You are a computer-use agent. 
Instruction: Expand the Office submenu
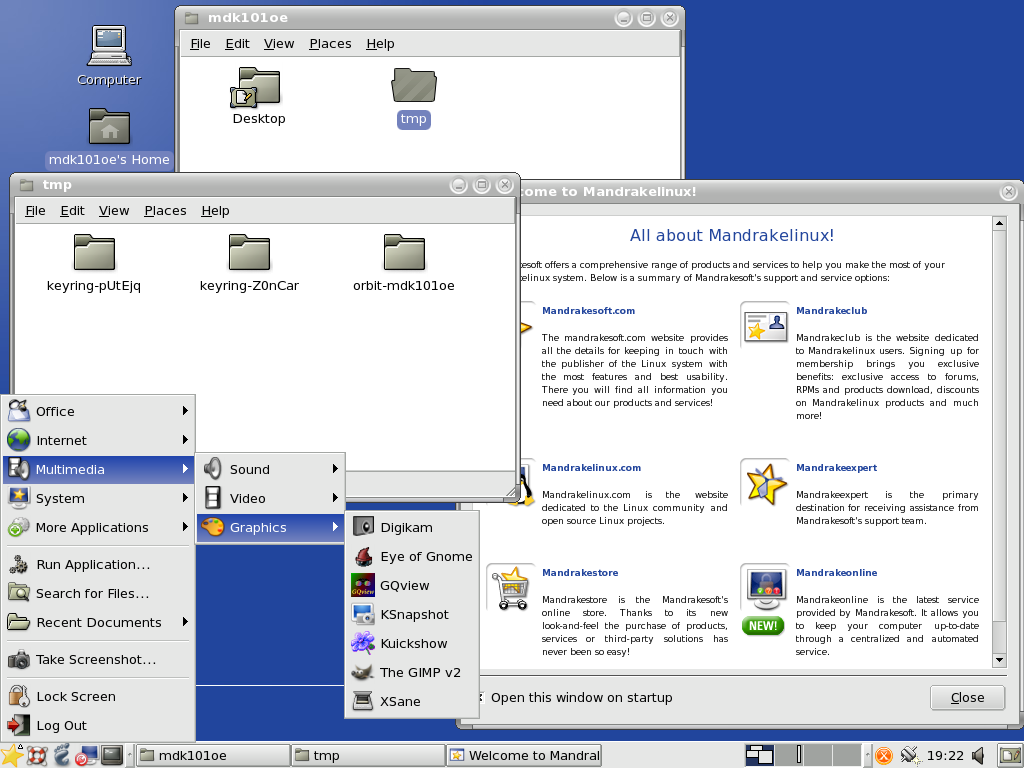99,411
